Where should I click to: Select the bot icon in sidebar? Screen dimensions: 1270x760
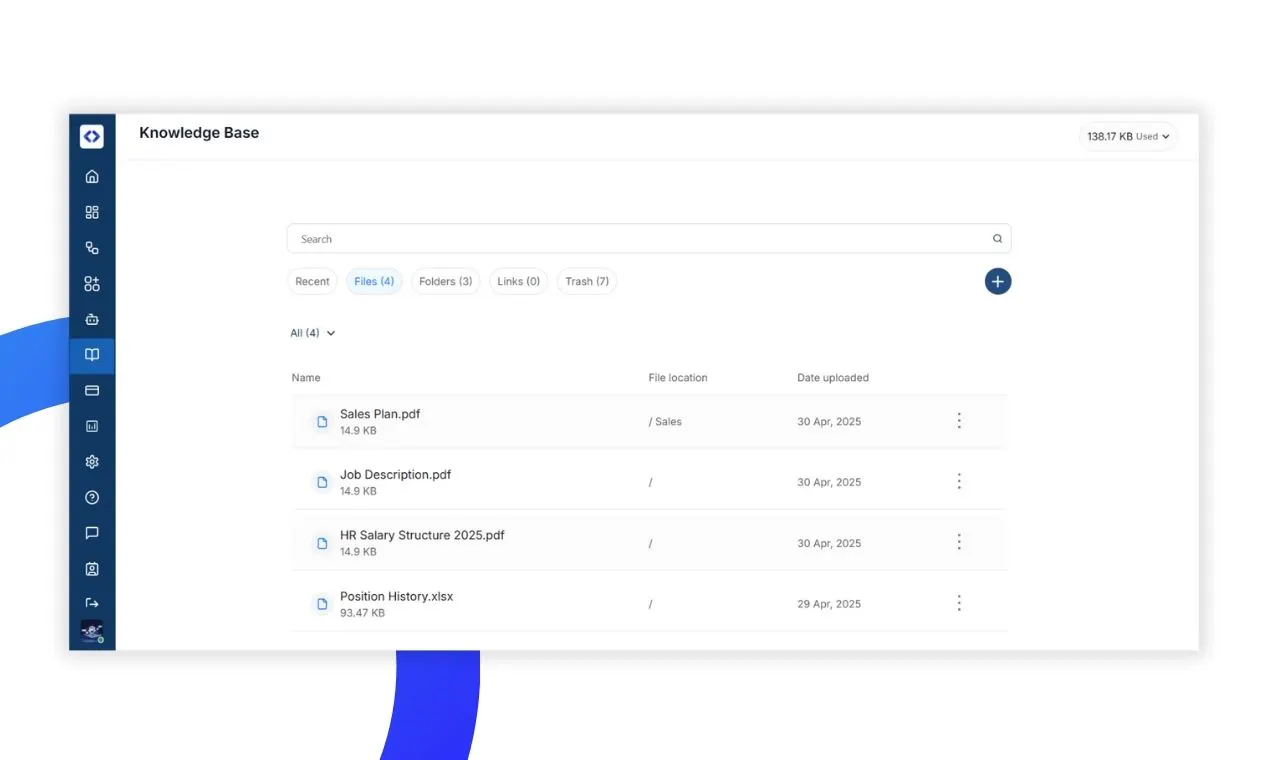click(92, 320)
